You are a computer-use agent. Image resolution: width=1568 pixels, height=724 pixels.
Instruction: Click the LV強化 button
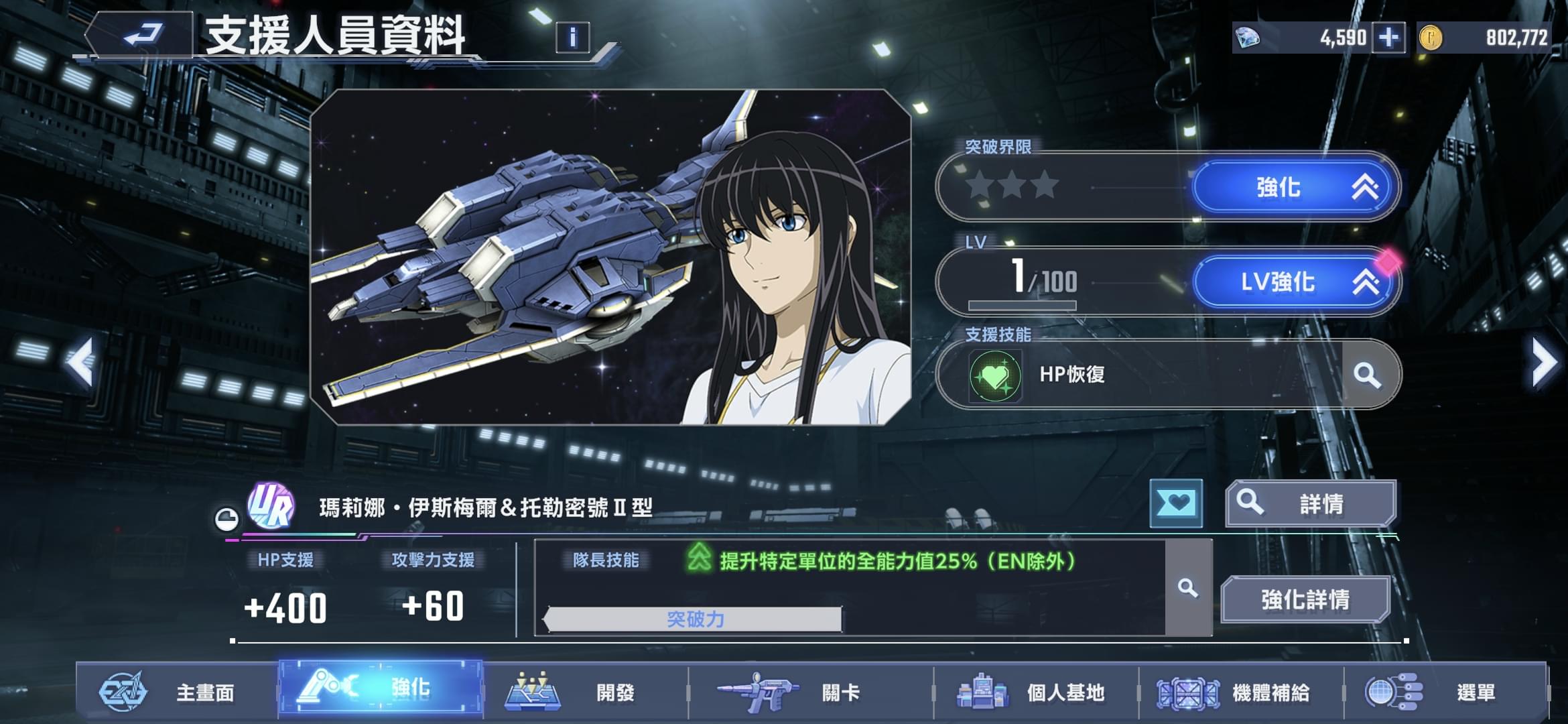(x=1295, y=282)
